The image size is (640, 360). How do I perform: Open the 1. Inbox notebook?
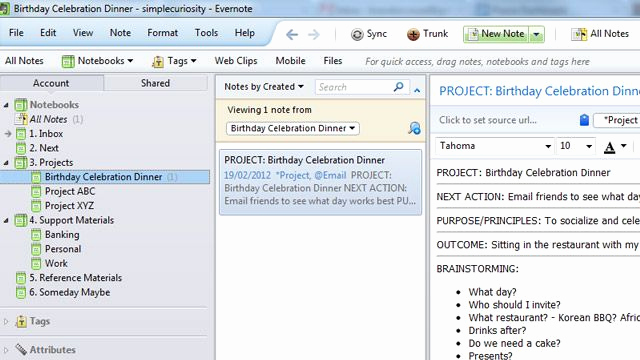(46, 133)
